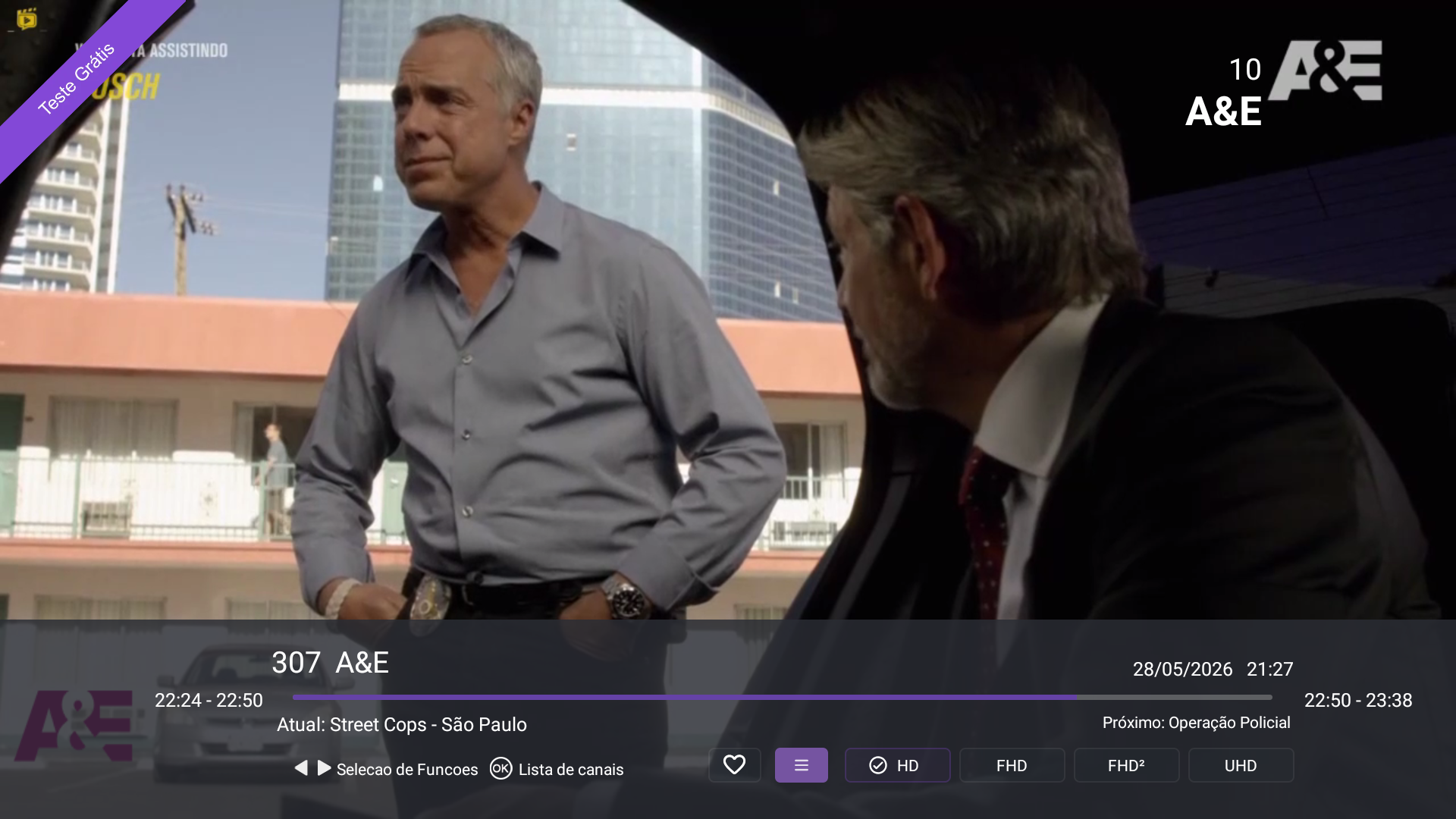The image size is (1456, 819).
Task: Click the channel number '10' at top right
Action: click(1245, 70)
